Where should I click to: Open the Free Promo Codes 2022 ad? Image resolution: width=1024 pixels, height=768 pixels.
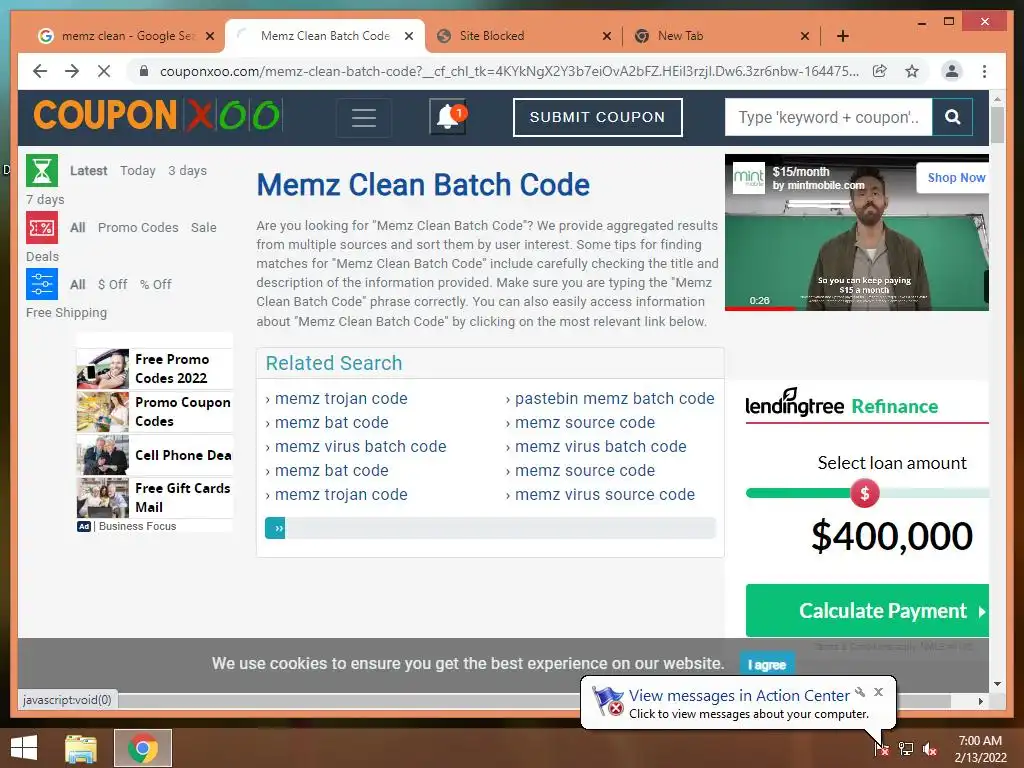point(155,368)
